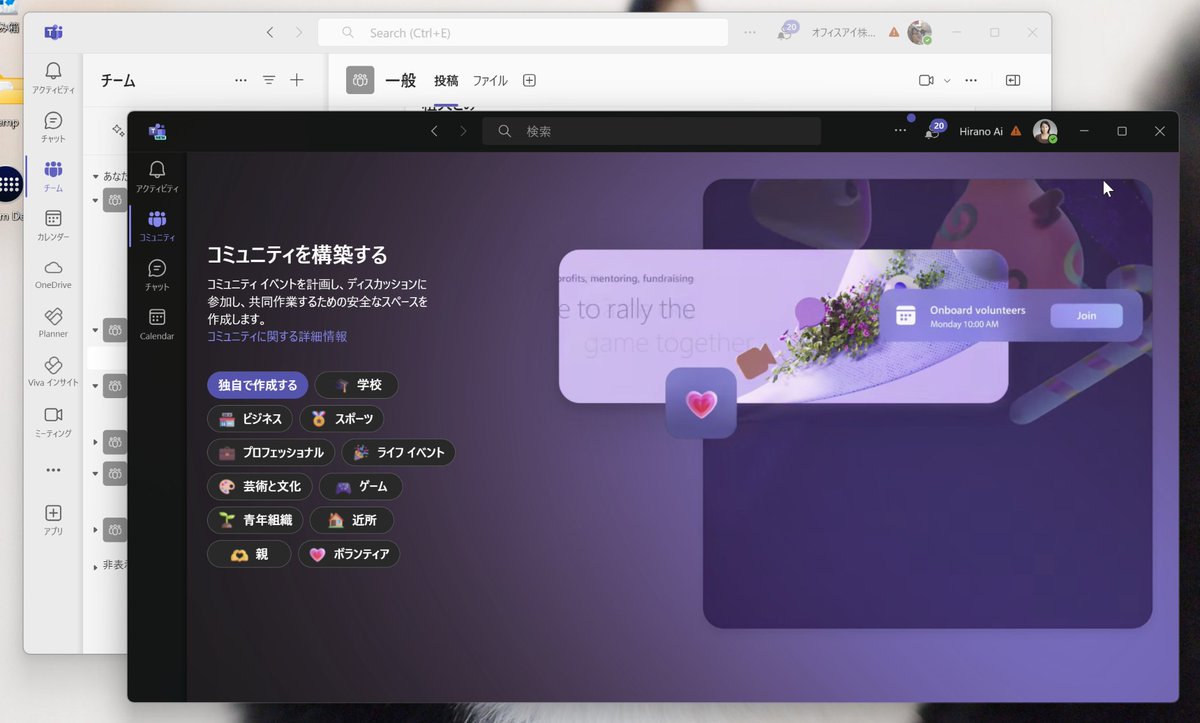Select 親 community category

coord(249,554)
